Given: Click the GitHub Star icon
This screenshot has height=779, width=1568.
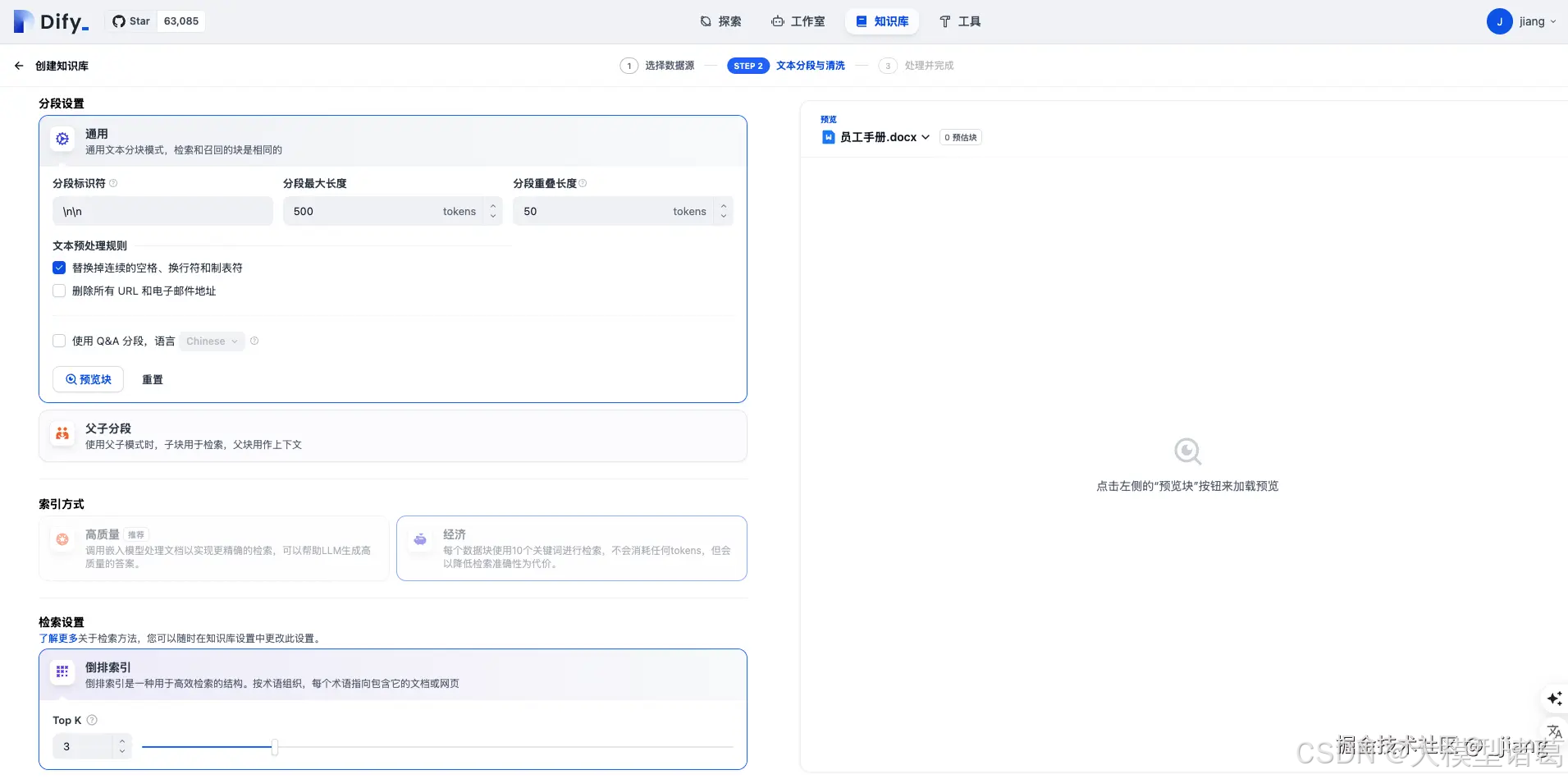Looking at the screenshot, I should point(117,21).
